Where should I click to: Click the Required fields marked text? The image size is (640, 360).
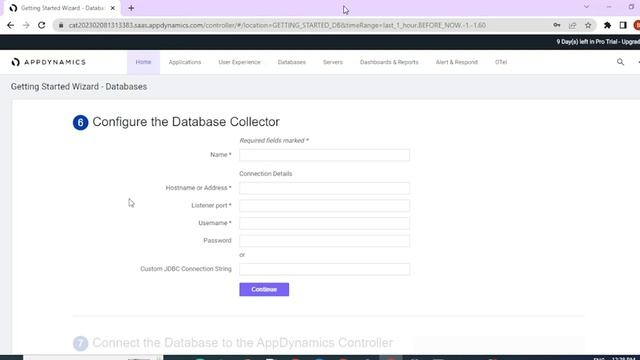pos(274,140)
